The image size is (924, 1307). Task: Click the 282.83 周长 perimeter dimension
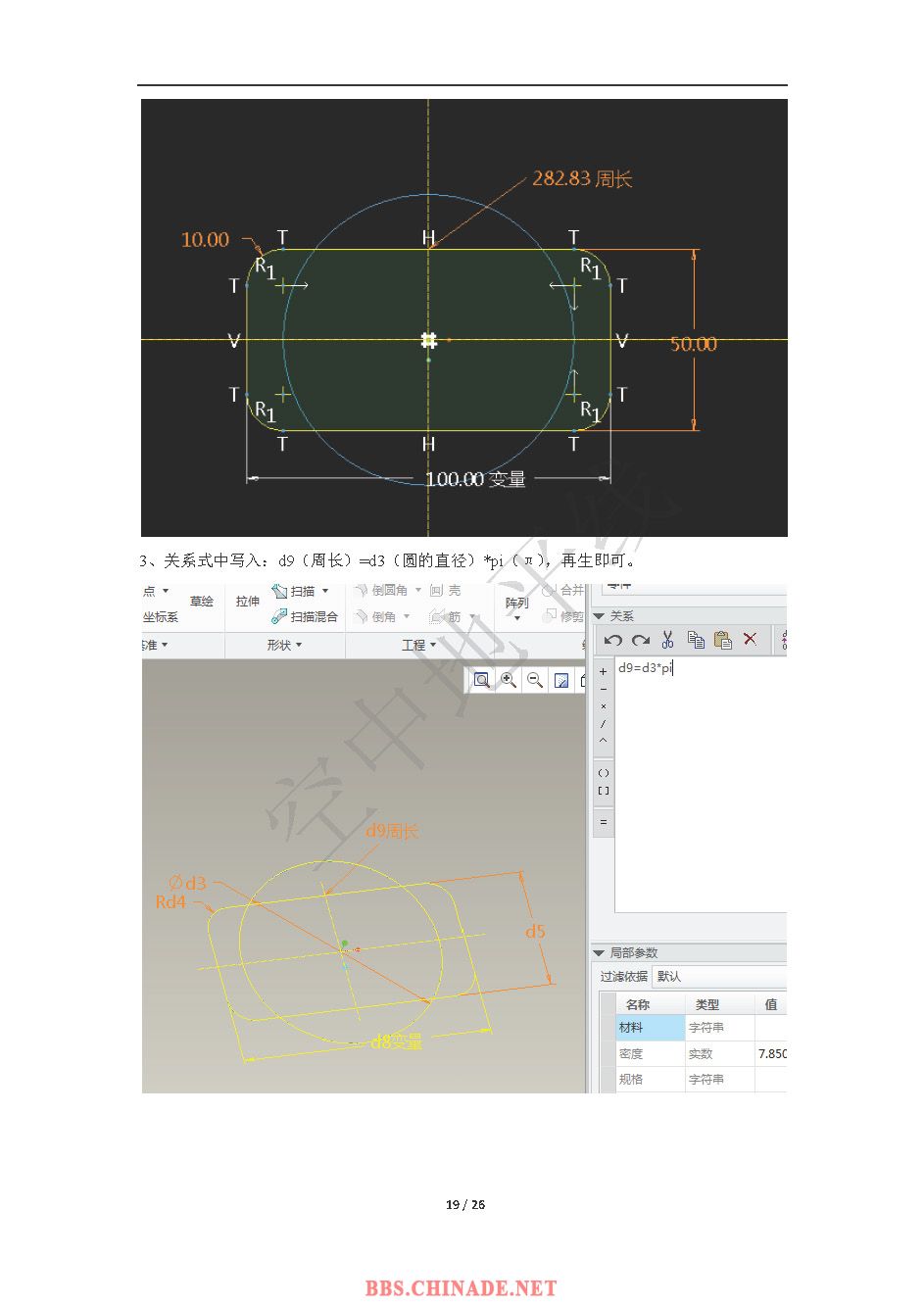(x=582, y=178)
